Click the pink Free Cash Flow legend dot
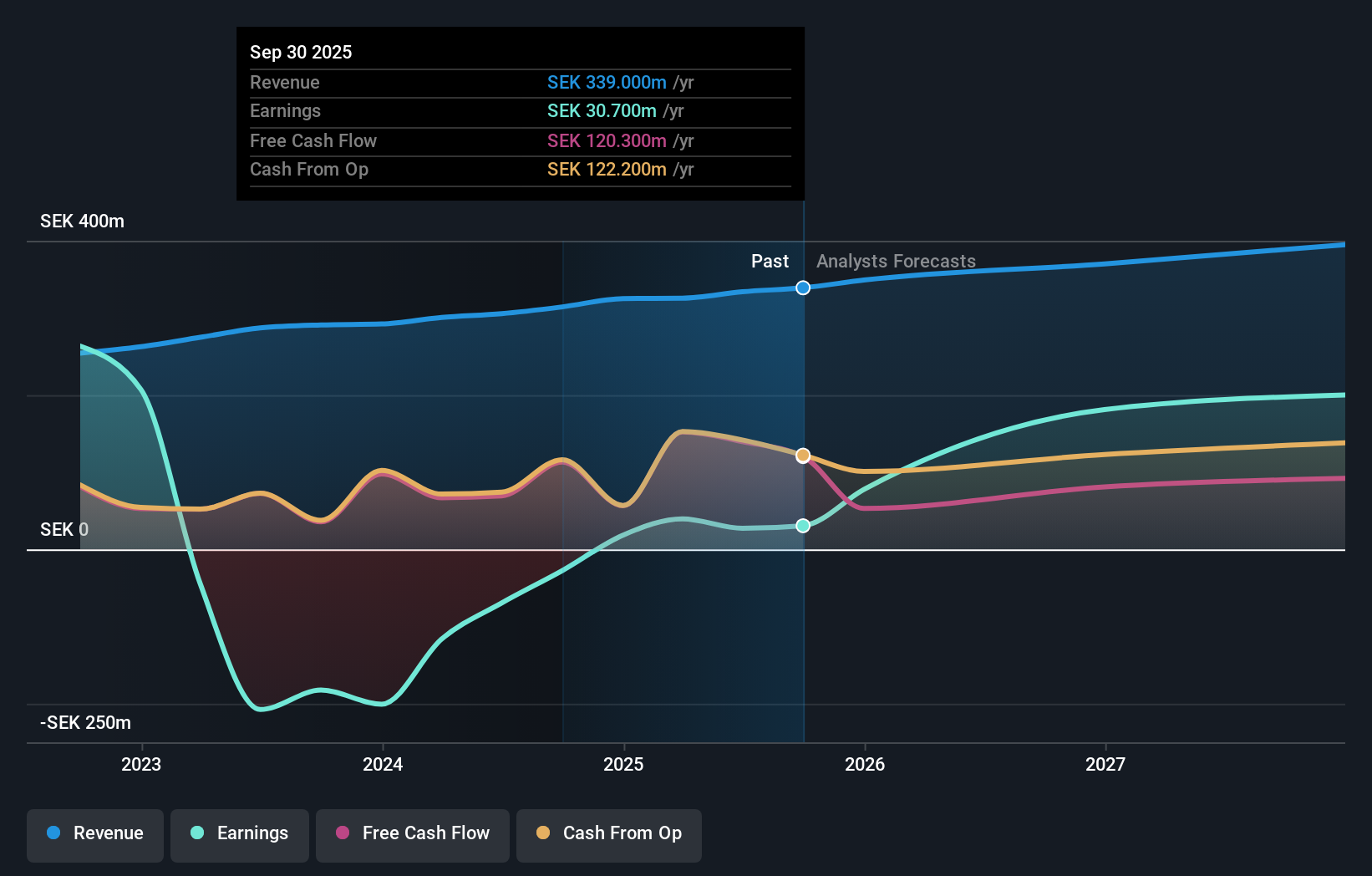The image size is (1372, 876). pyautogui.click(x=342, y=833)
